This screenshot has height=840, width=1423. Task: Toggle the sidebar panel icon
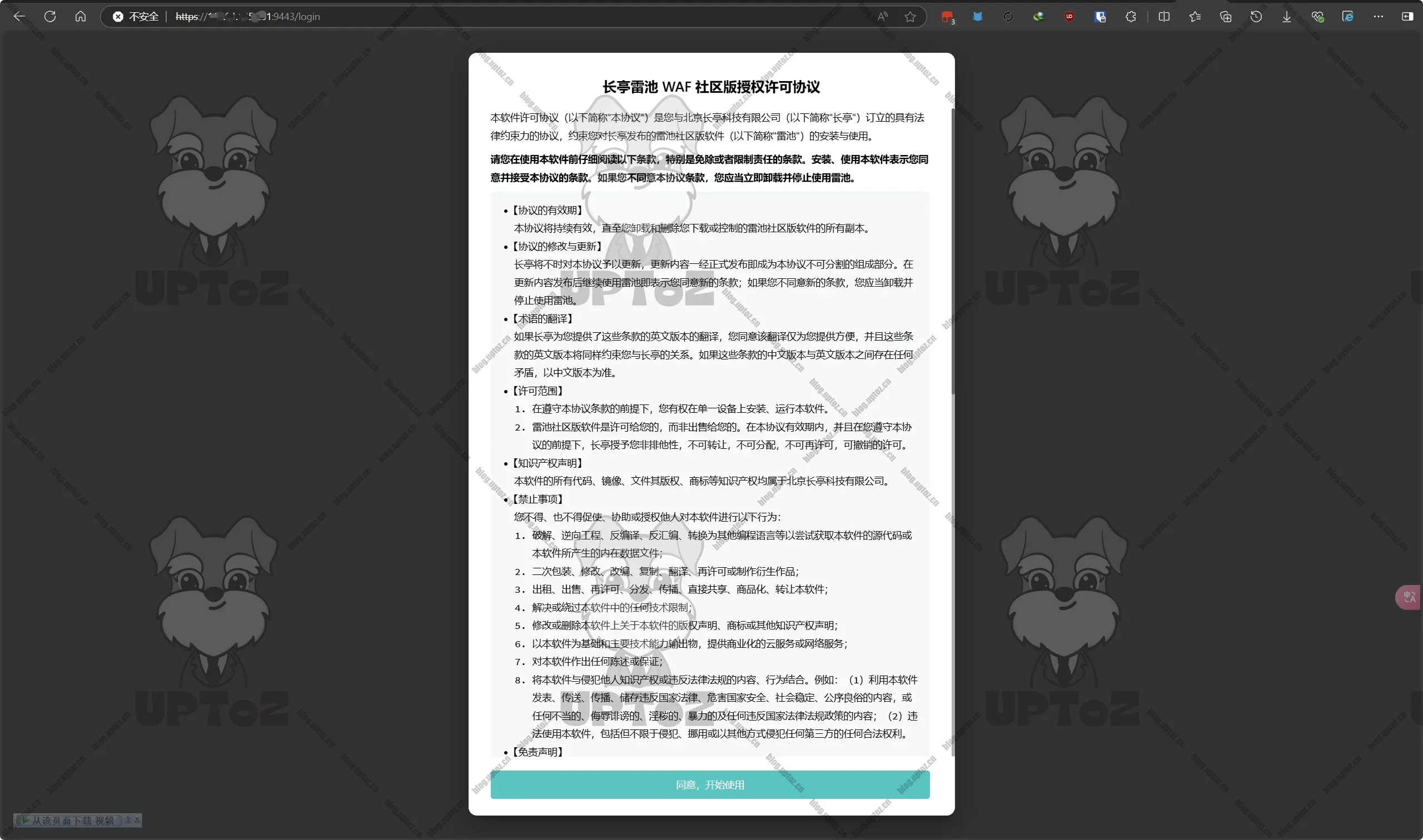point(1407,17)
